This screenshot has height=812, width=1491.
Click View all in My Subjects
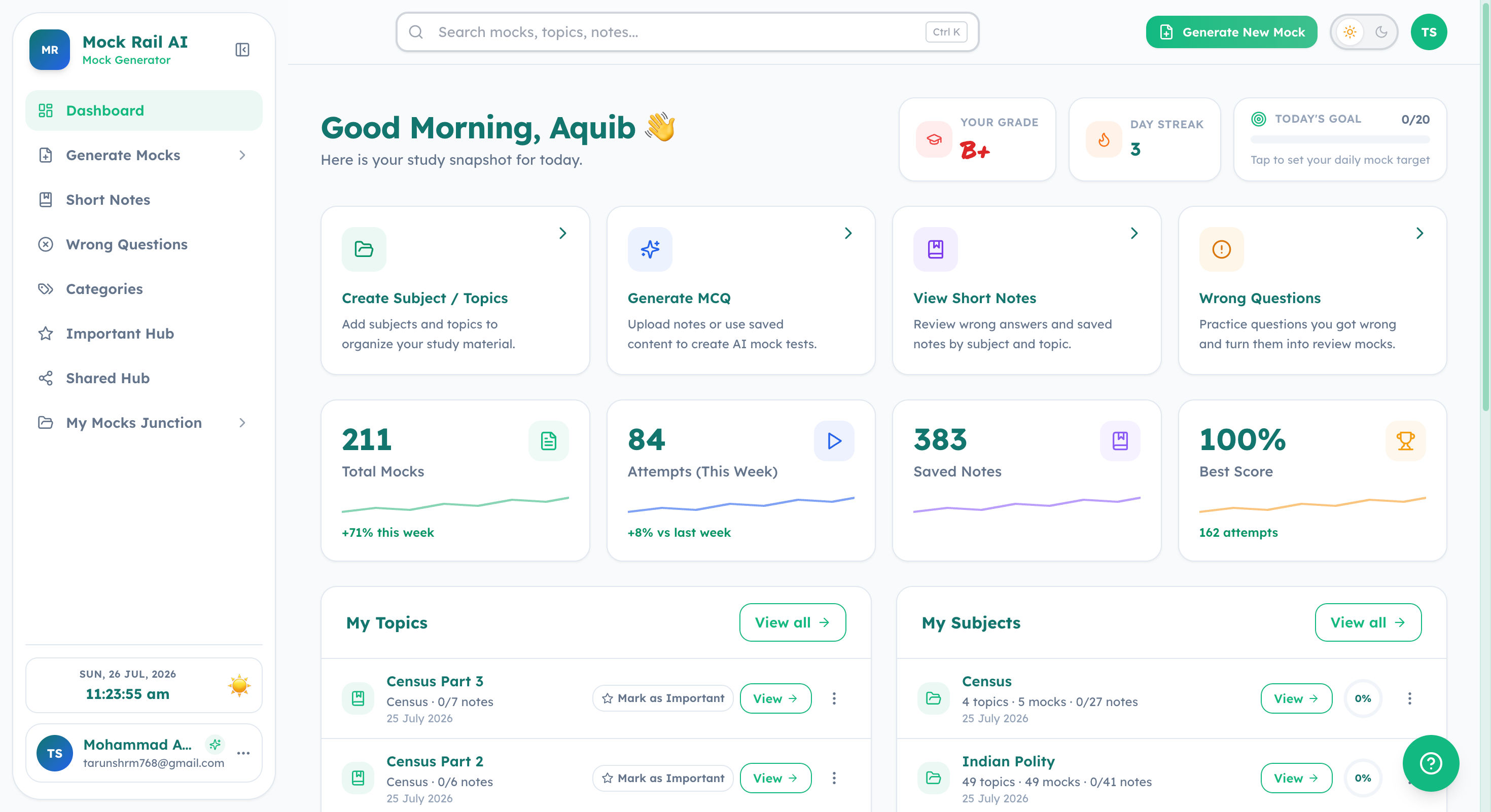pyautogui.click(x=1368, y=622)
